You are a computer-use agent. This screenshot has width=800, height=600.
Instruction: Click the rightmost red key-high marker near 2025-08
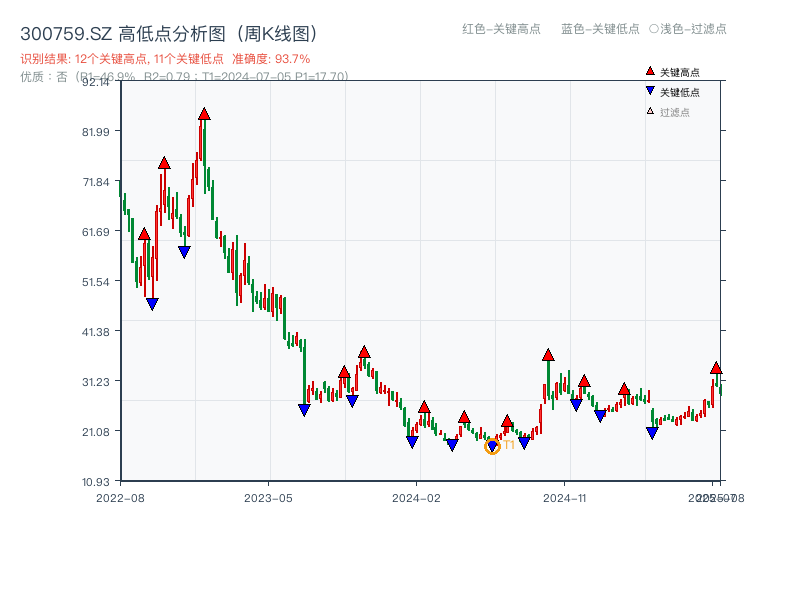click(716, 368)
